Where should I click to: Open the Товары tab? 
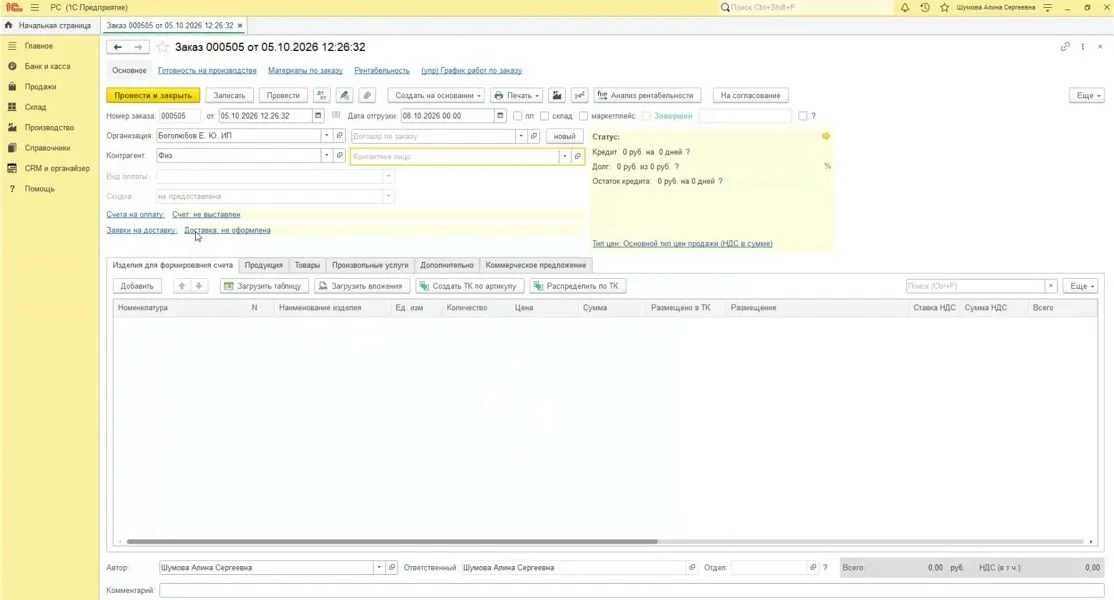click(308, 265)
